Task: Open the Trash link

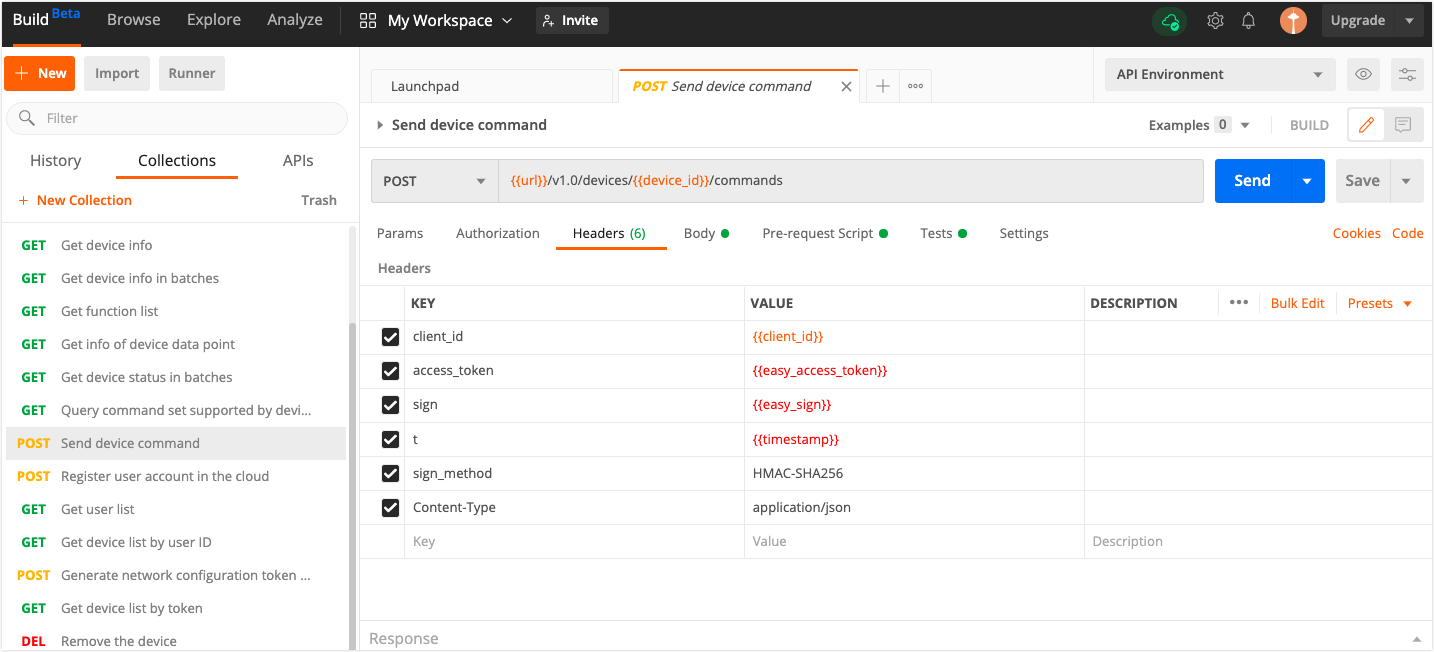Action: coord(319,200)
